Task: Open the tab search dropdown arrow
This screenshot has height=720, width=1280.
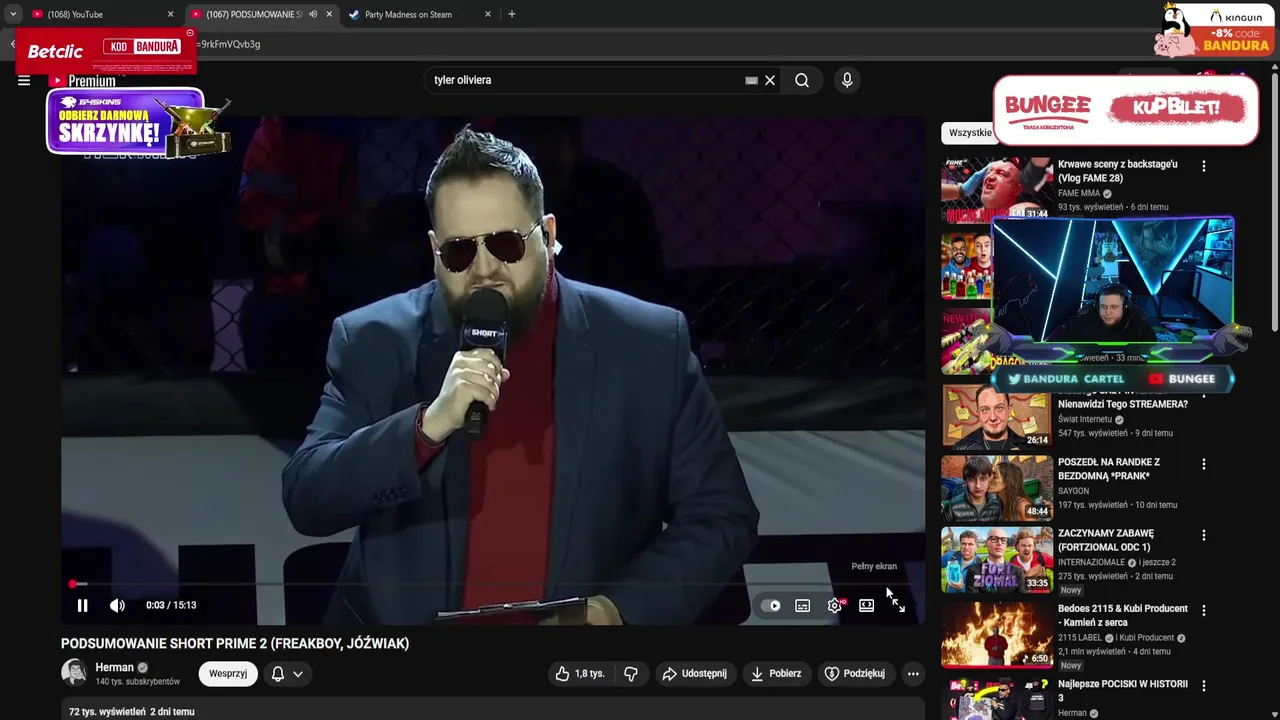Action: pyautogui.click(x=12, y=14)
